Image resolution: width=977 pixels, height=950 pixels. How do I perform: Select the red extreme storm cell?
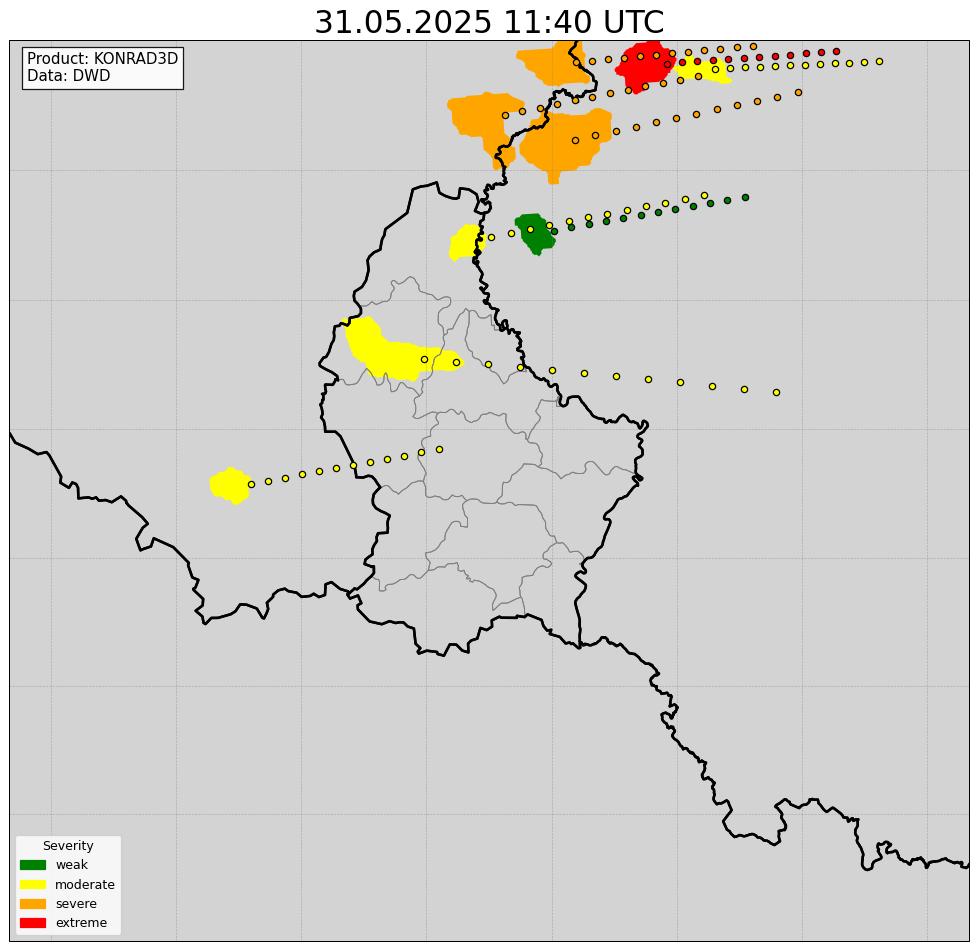644,67
